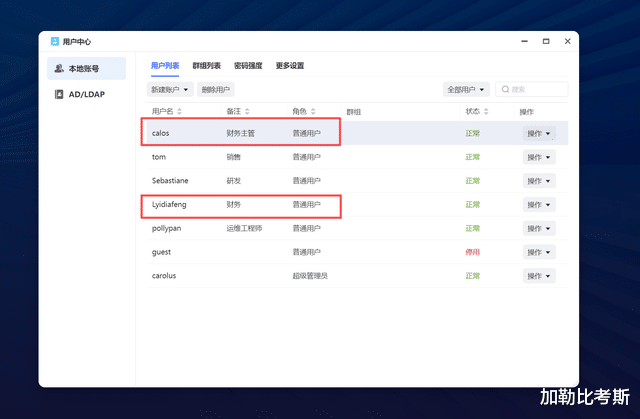Switch to the 用户列表 tab
Screen dimensions: 640x419
pos(165,66)
